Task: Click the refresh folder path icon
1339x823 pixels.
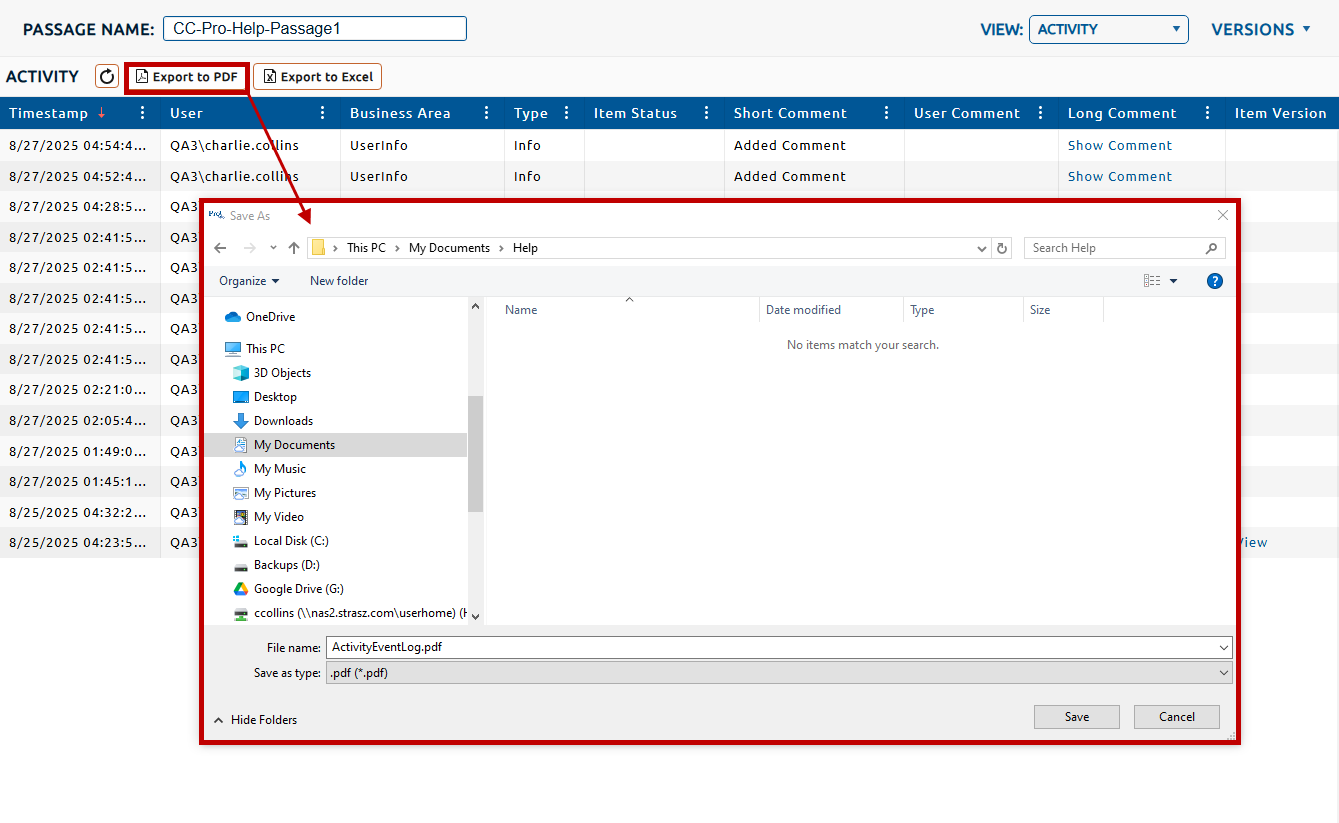Action: coord(1002,248)
